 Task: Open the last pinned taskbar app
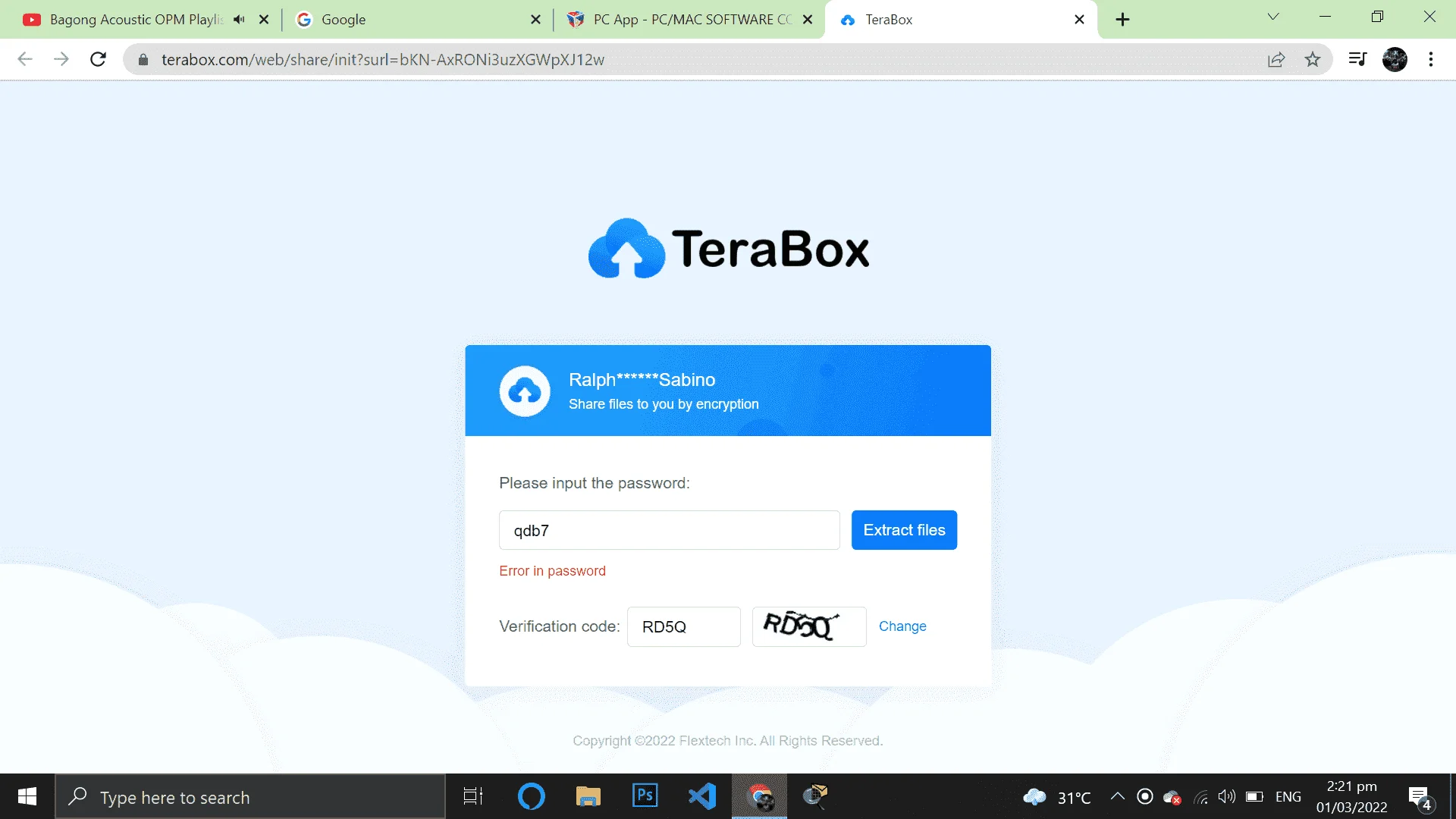[815, 797]
